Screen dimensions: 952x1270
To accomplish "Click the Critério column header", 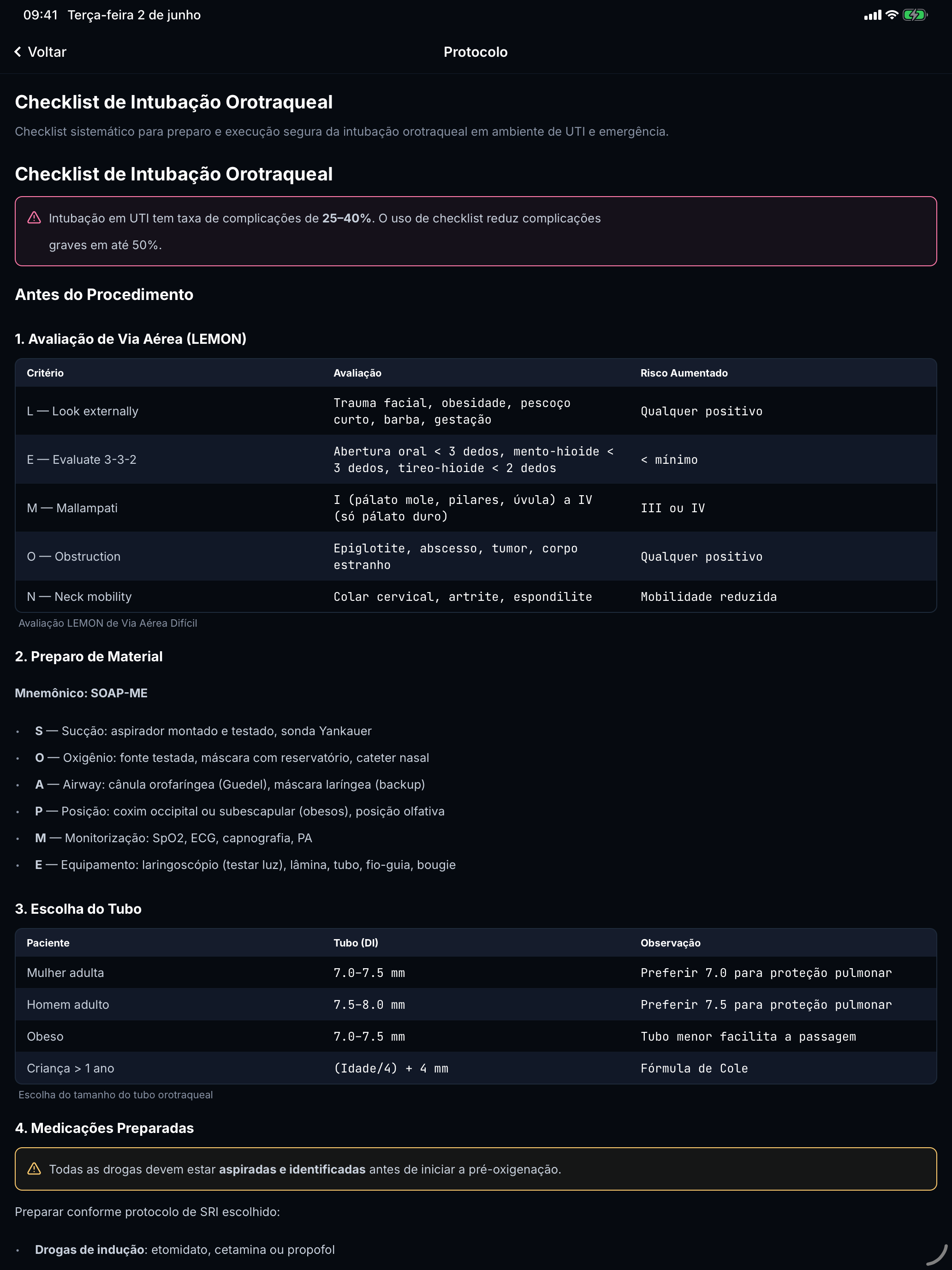I will (x=45, y=373).
